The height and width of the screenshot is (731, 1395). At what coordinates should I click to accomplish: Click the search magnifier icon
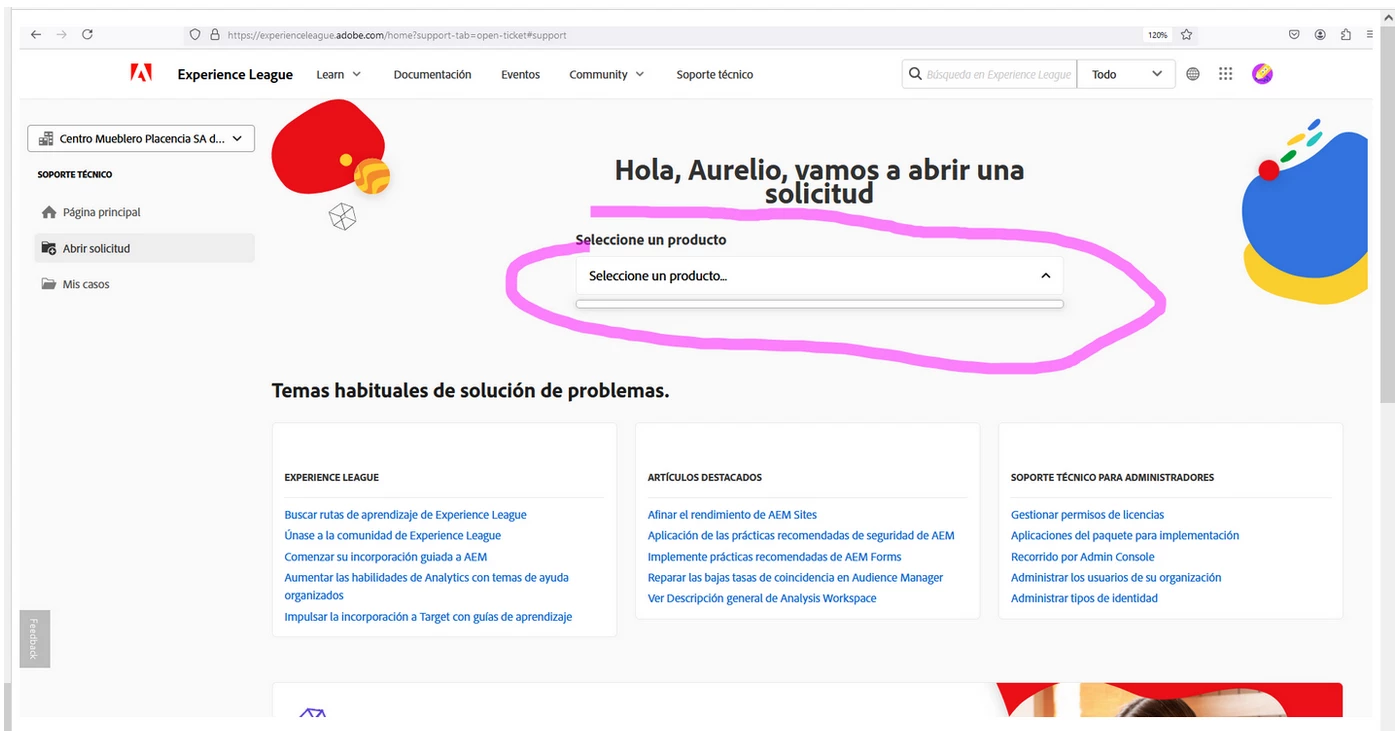[915, 74]
